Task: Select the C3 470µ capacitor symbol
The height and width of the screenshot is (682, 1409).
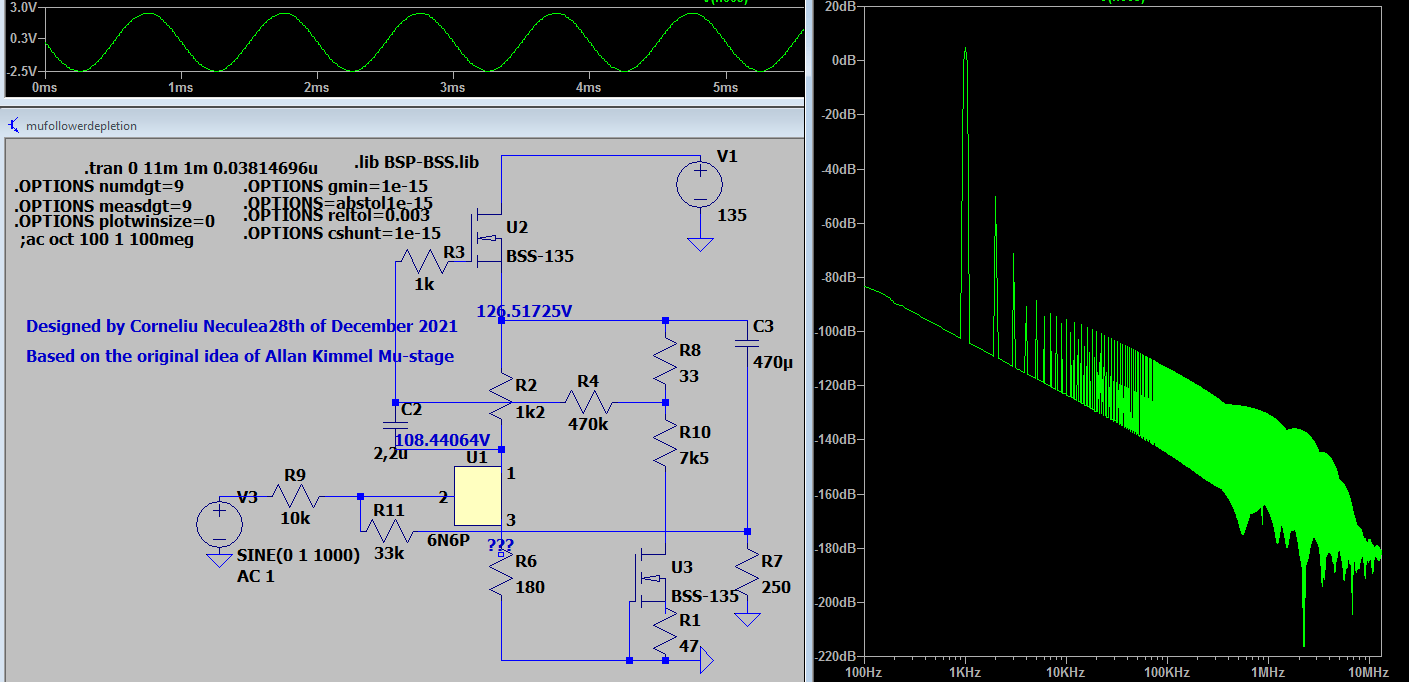Action: coord(746,344)
